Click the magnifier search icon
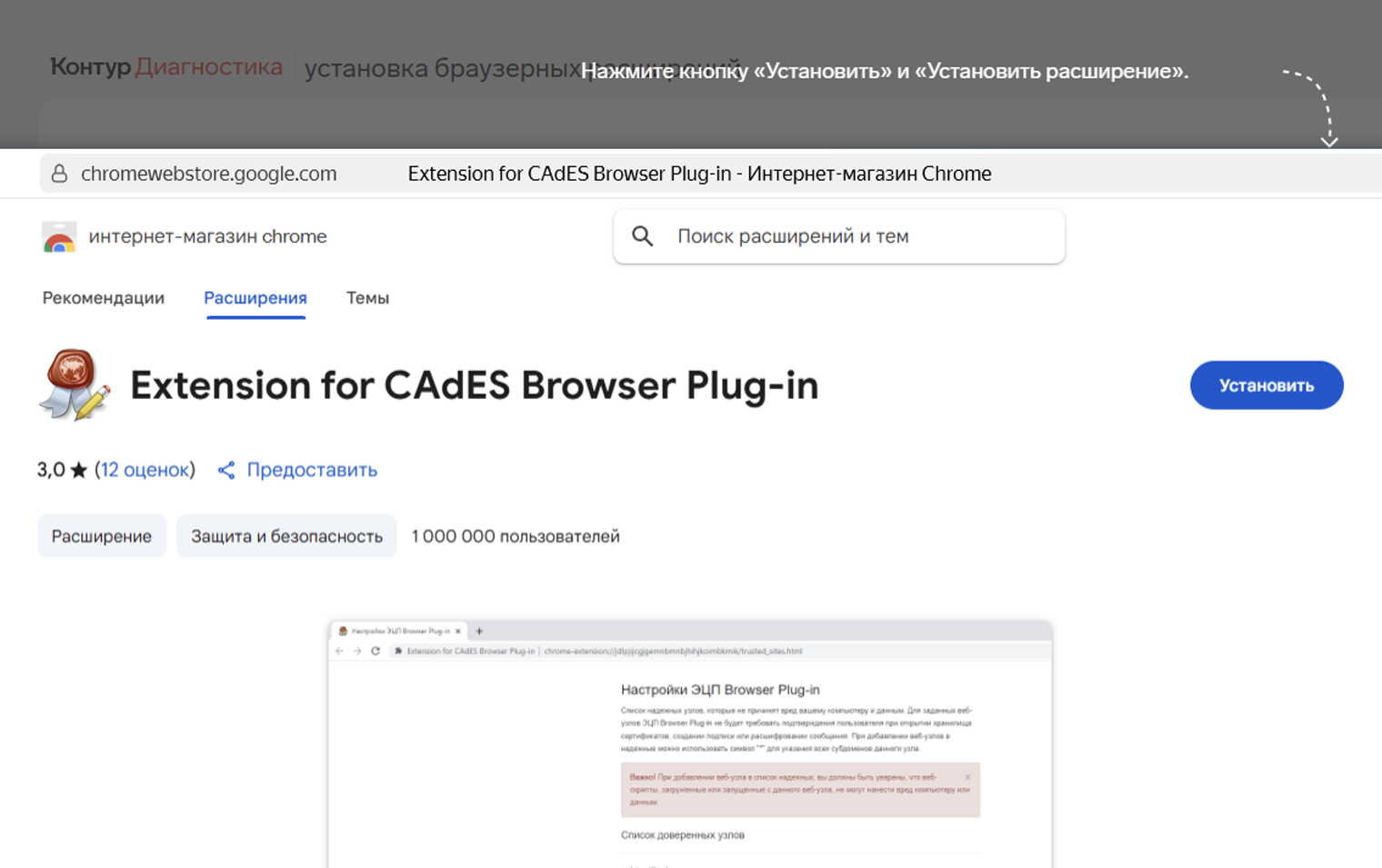 pyautogui.click(x=643, y=236)
